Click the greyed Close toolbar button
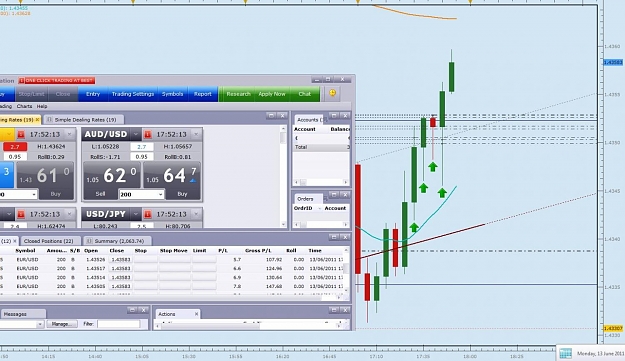Screen dimensions: 625x361 [x=63, y=94]
